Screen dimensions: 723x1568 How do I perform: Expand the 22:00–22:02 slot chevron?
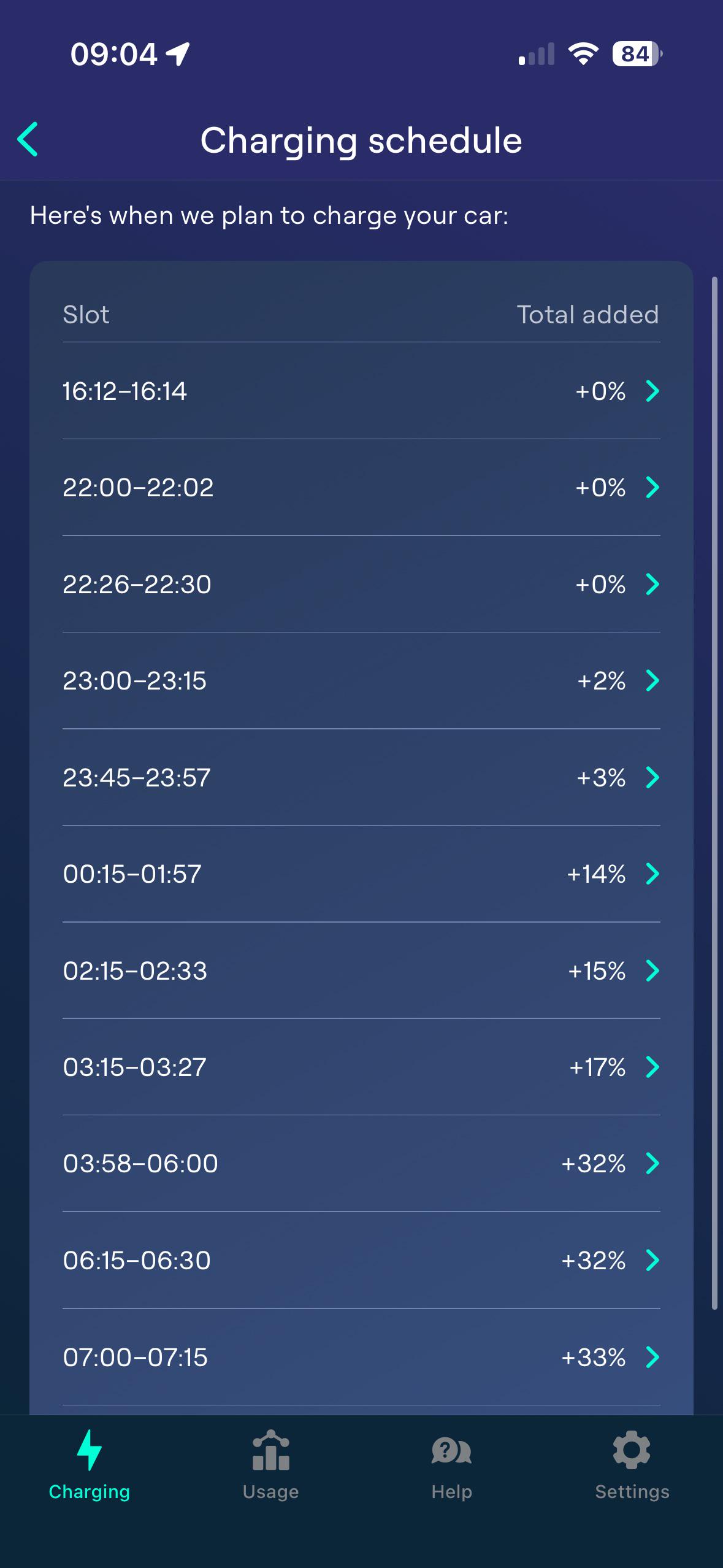click(x=652, y=488)
